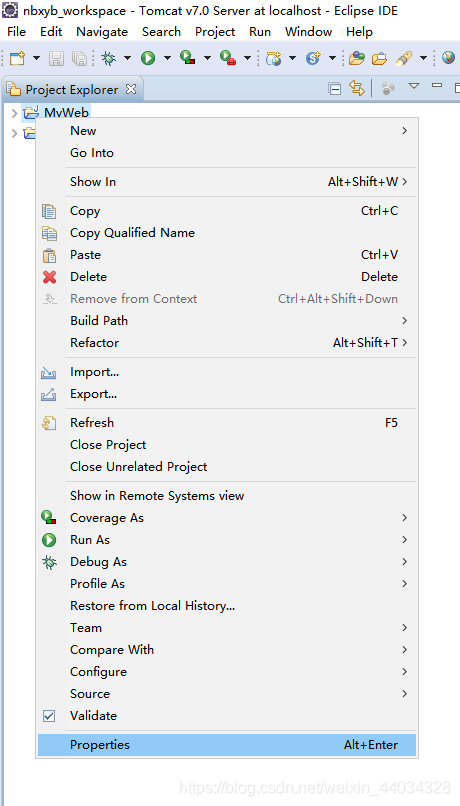
Task: Click the Debug bug toolbar icon
Action: pos(109,58)
